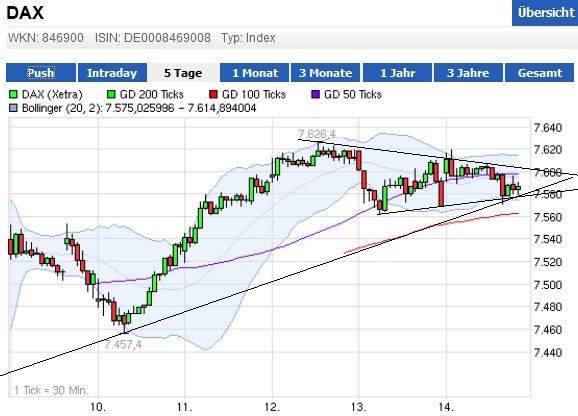This screenshot has height=416, width=578.
Task: Click the GD 100 Ticks legend label
Action: (254, 95)
